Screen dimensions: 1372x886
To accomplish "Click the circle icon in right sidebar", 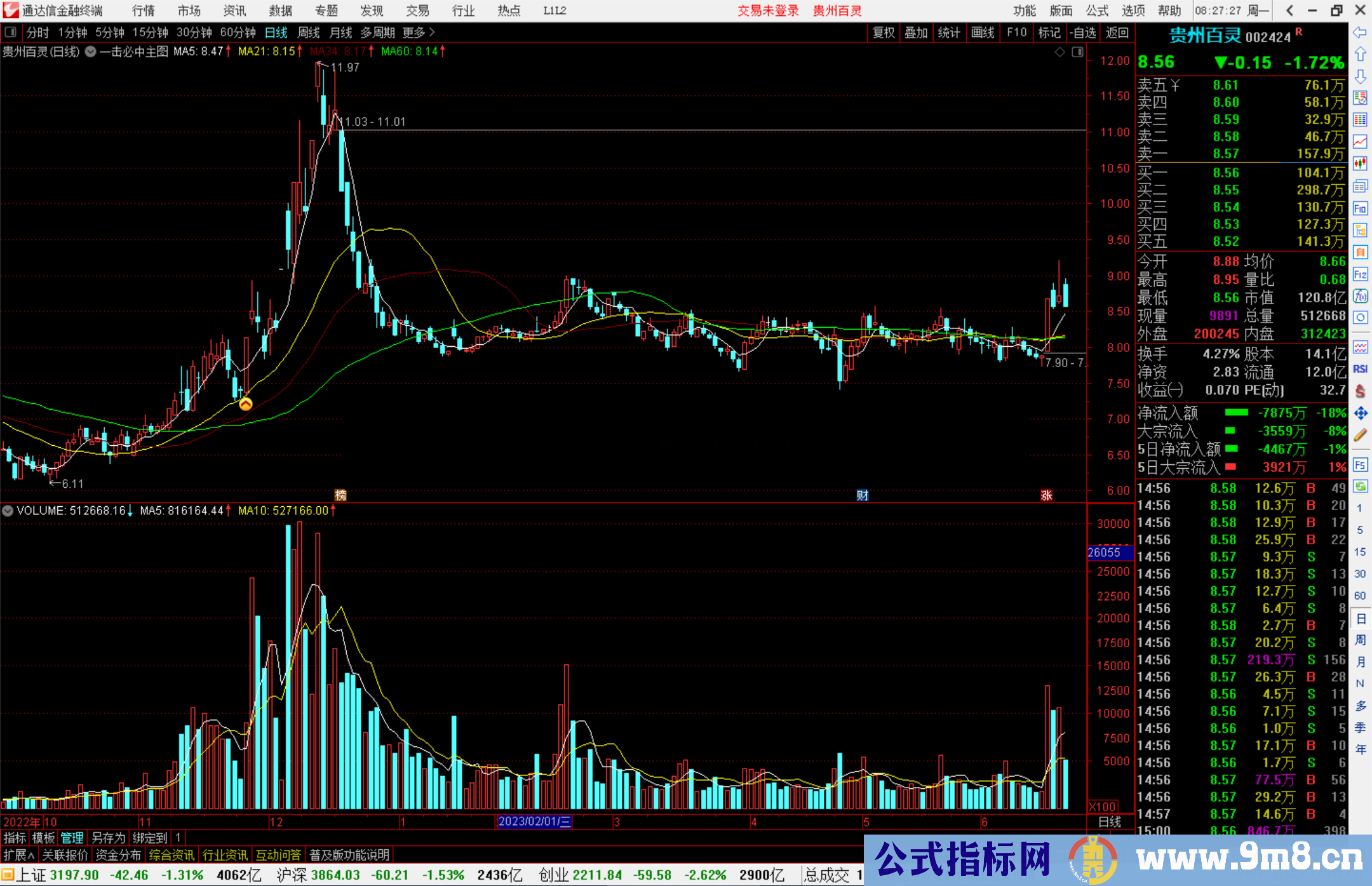I will pyautogui.click(x=1360, y=318).
